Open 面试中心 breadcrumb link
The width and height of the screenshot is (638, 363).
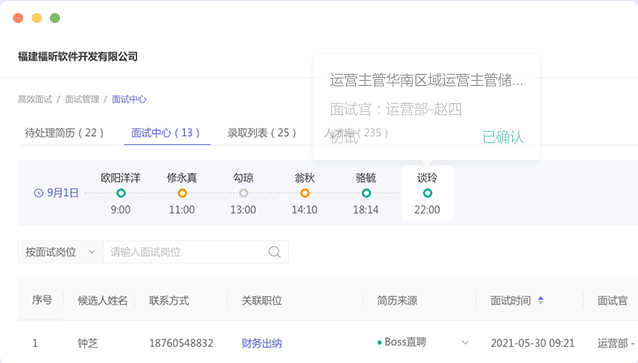(129, 99)
